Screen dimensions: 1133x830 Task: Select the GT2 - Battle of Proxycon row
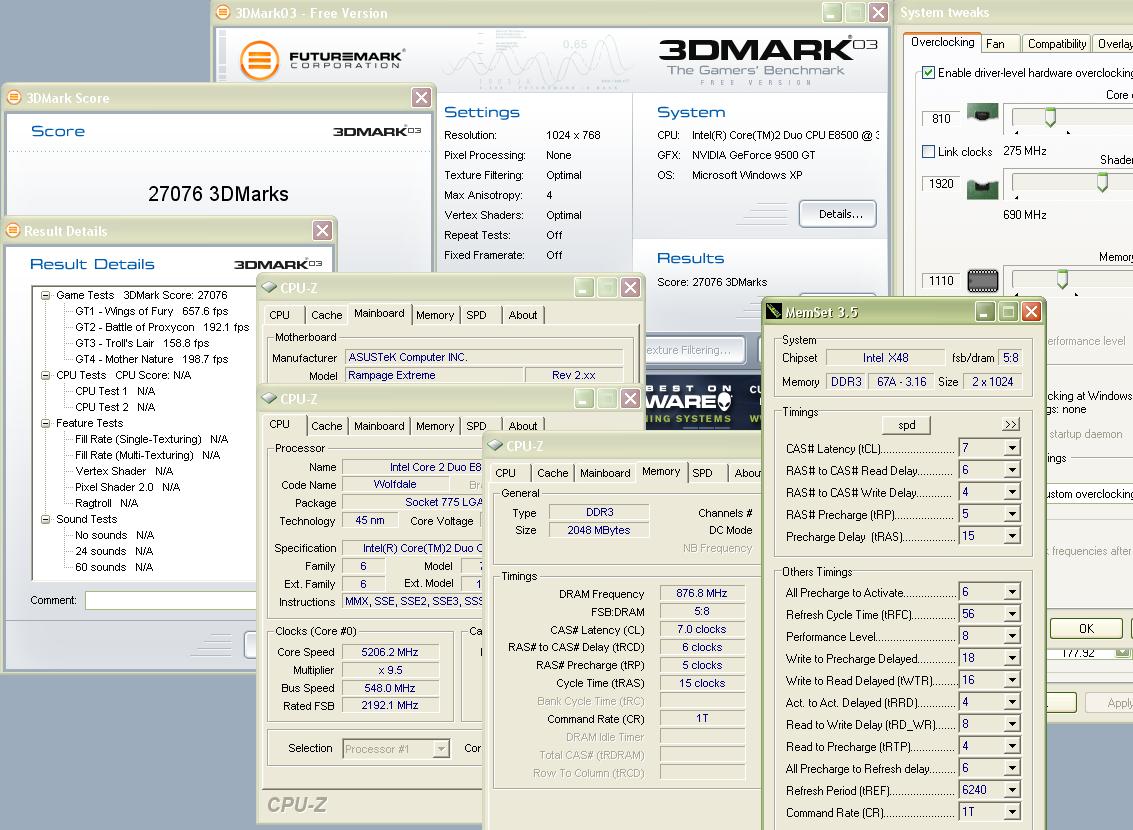[x=162, y=327]
